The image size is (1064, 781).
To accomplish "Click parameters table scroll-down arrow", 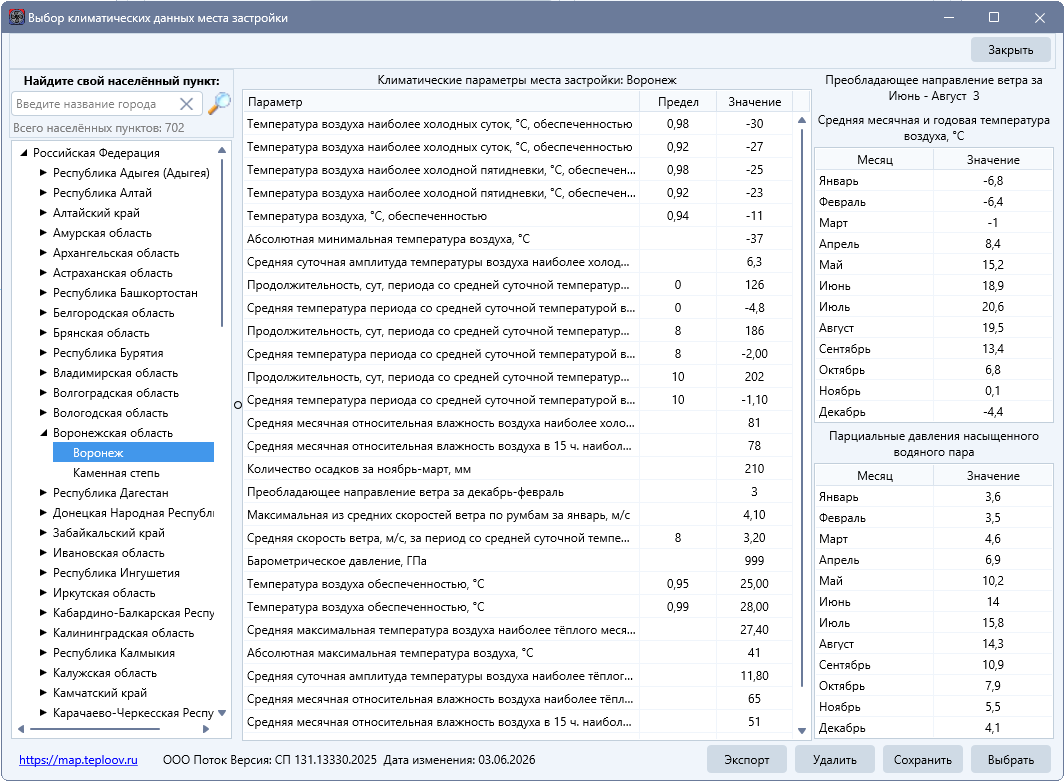I will (802, 731).
